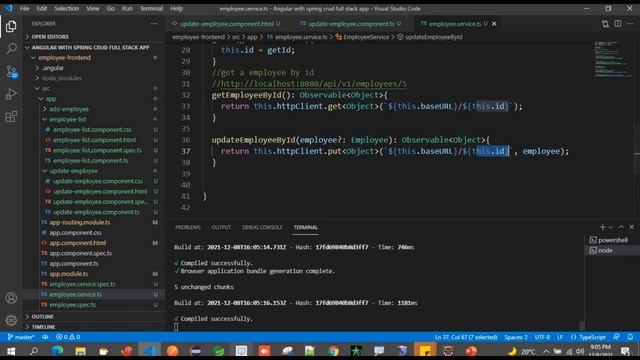This screenshot has height=360, width=640.
Task: Click line and column position indicator
Action: tap(466, 337)
